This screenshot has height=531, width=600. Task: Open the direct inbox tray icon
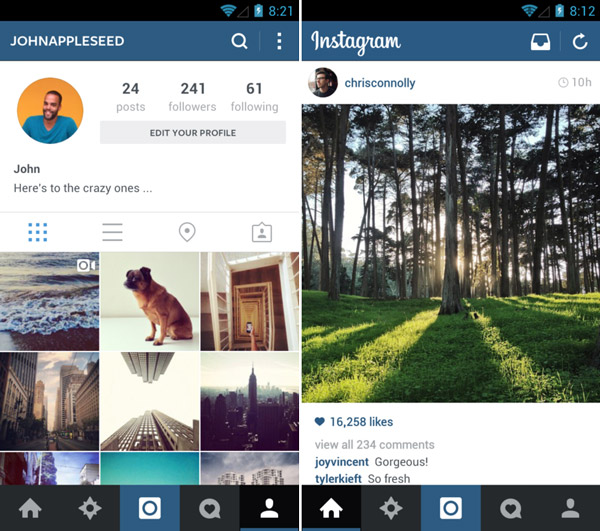tap(540, 42)
